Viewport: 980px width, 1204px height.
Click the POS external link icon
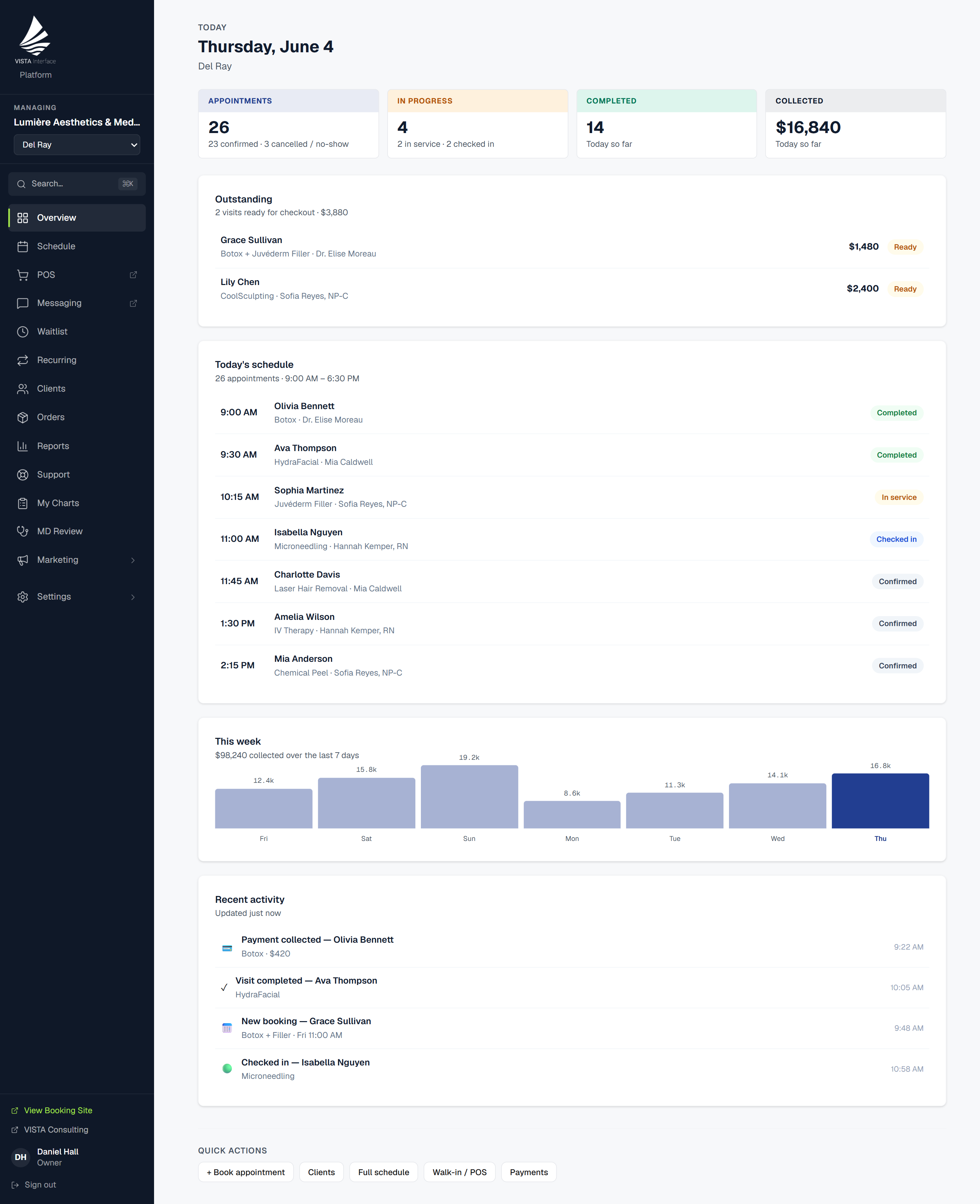click(133, 275)
